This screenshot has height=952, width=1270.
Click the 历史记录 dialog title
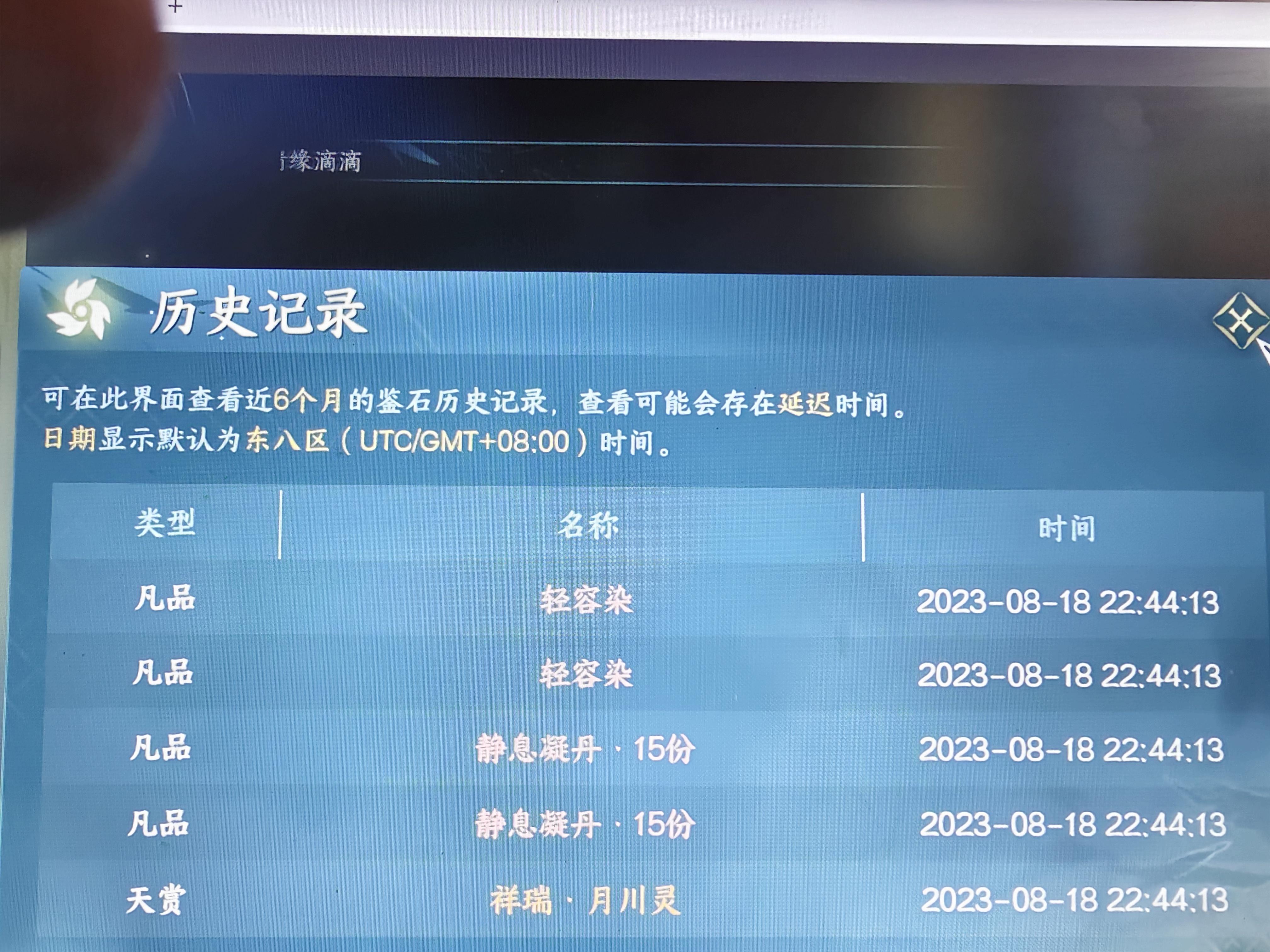click(x=258, y=312)
